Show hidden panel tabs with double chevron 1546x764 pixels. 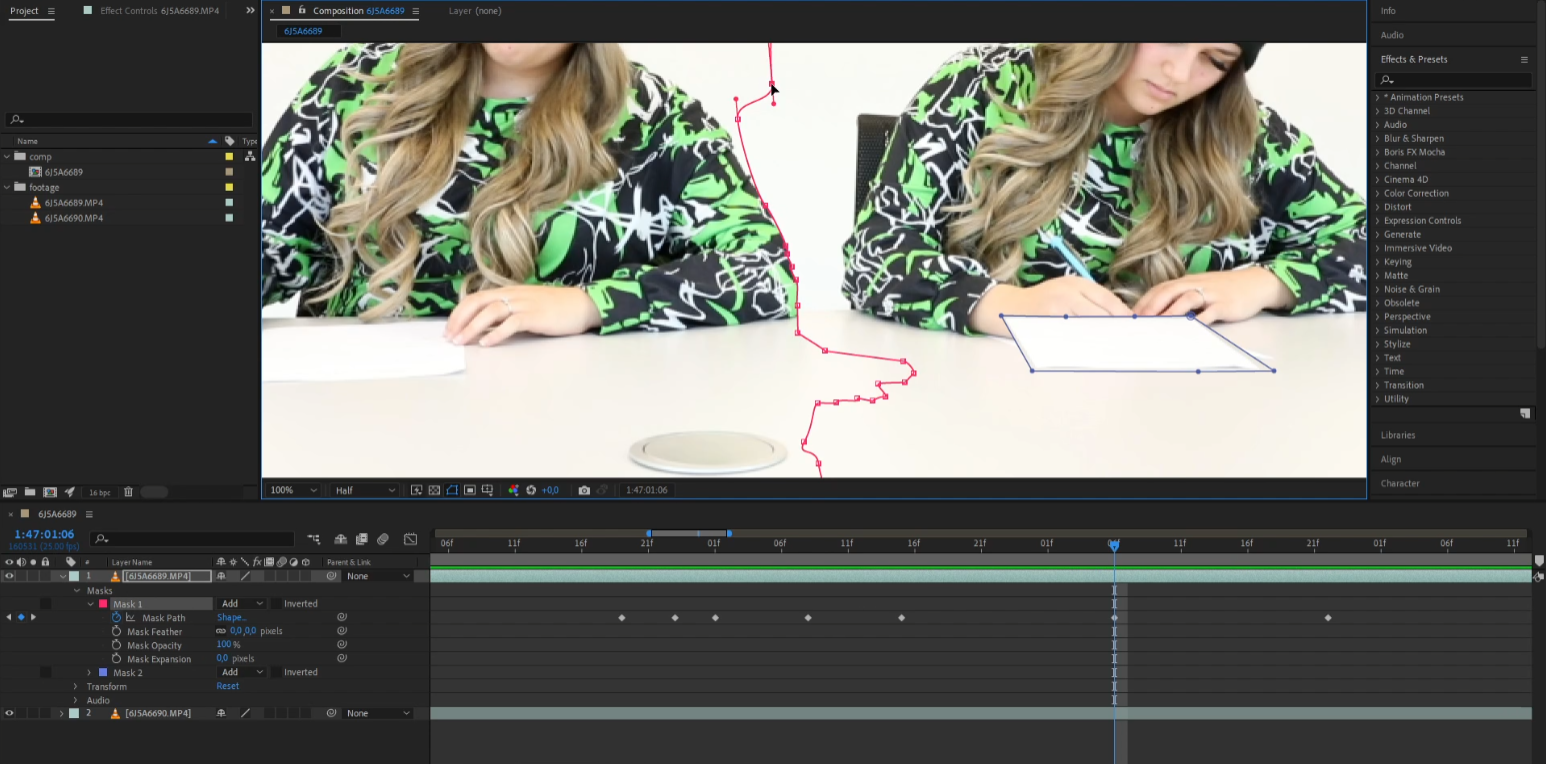coord(250,11)
